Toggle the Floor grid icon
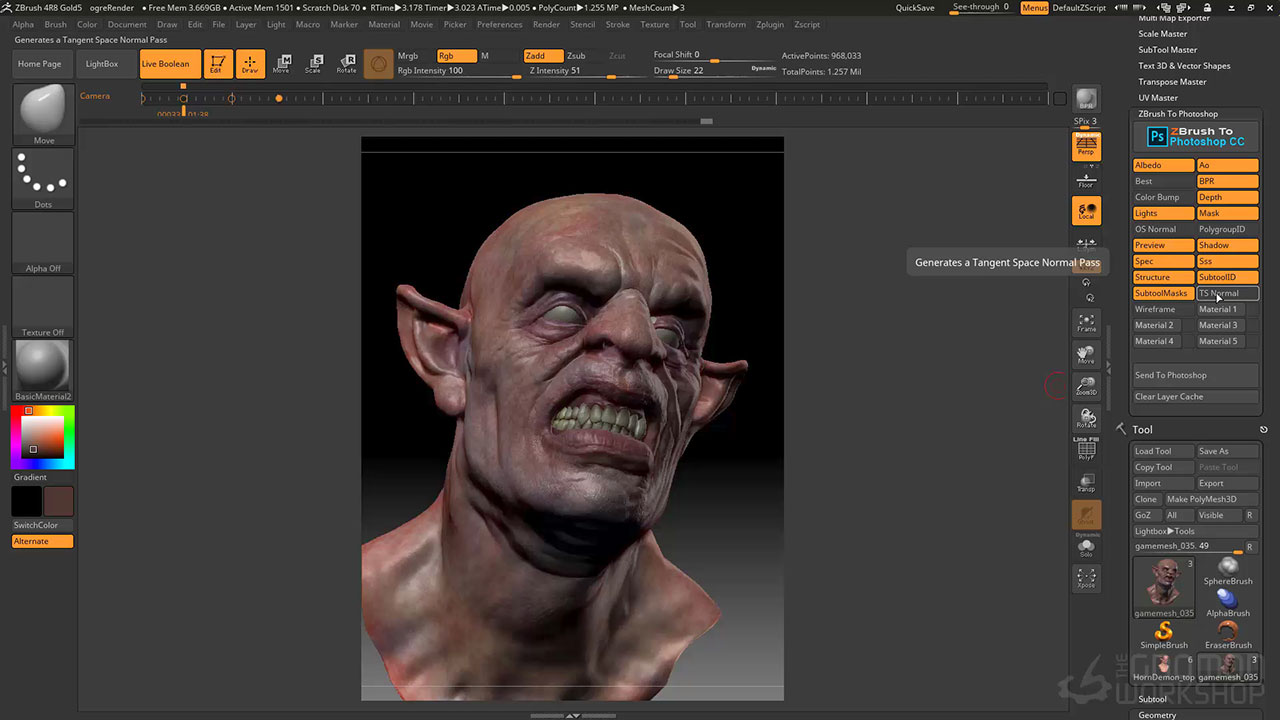This screenshot has width=1280, height=720. pyautogui.click(x=1086, y=180)
